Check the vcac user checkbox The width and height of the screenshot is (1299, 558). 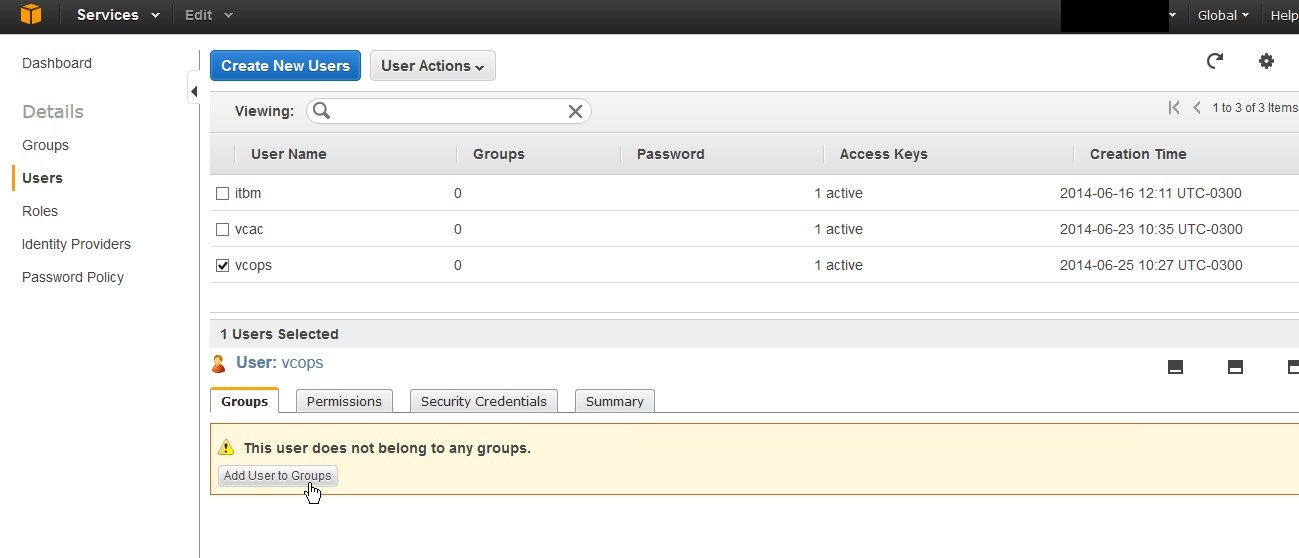click(223, 229)
